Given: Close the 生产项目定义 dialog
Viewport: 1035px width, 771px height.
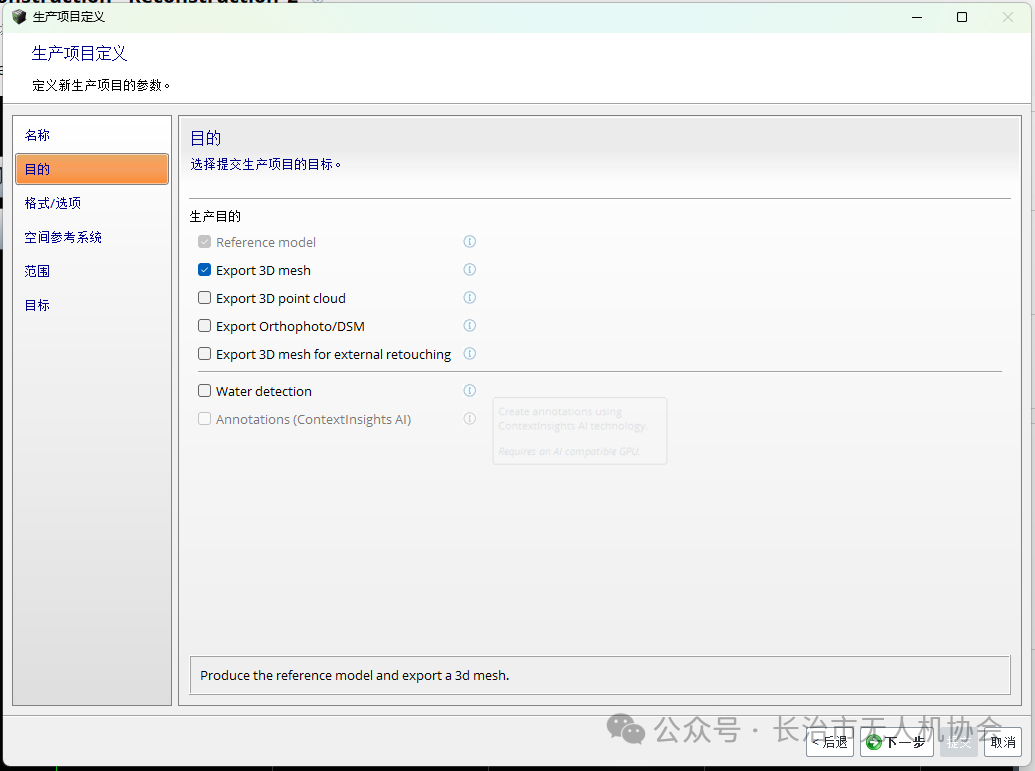Looking at the screenshot, I should pyautogui.click(x=1008, y=17).
